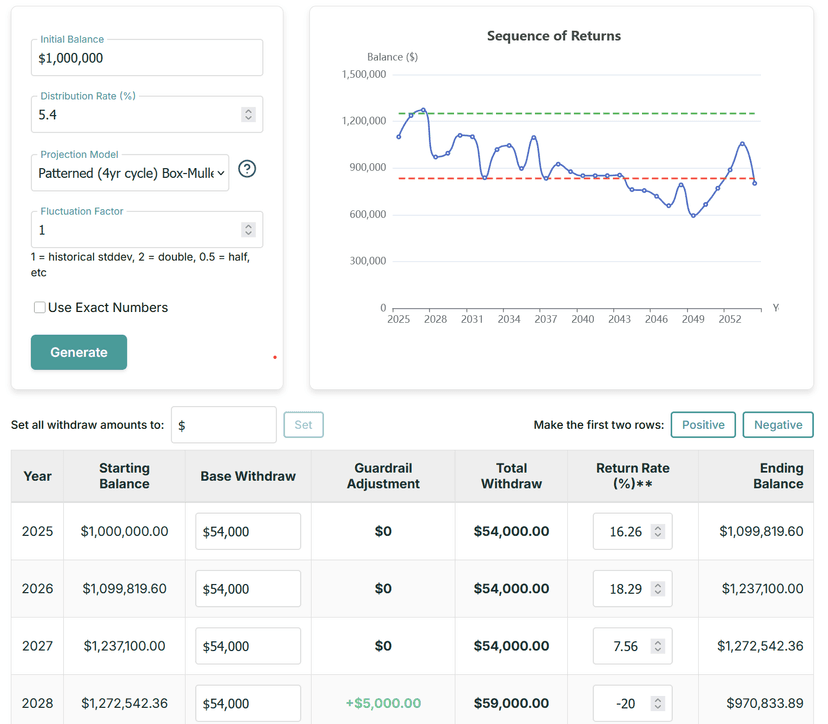Click the Fluctuation Factor spinner arrows
The image size is (828, 724).
click(x=248, y=230)
